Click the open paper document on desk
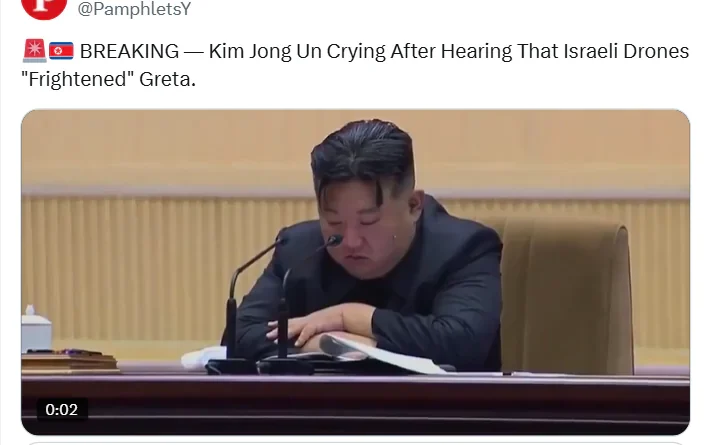 [374, 354]
